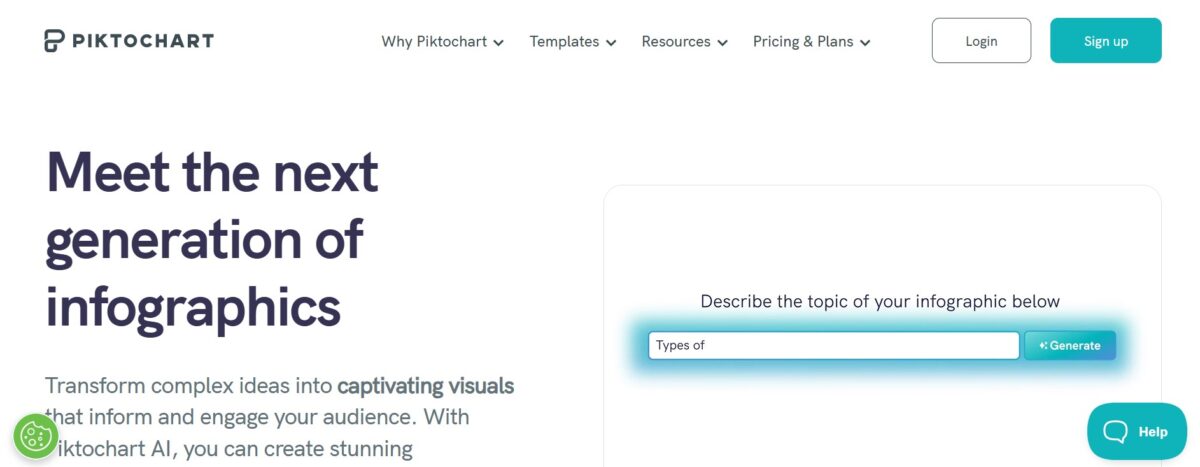The height and width of the screenshot is (467, 1200).
Task: Focus the infographic topic input field
Action: tap(833, 346)
